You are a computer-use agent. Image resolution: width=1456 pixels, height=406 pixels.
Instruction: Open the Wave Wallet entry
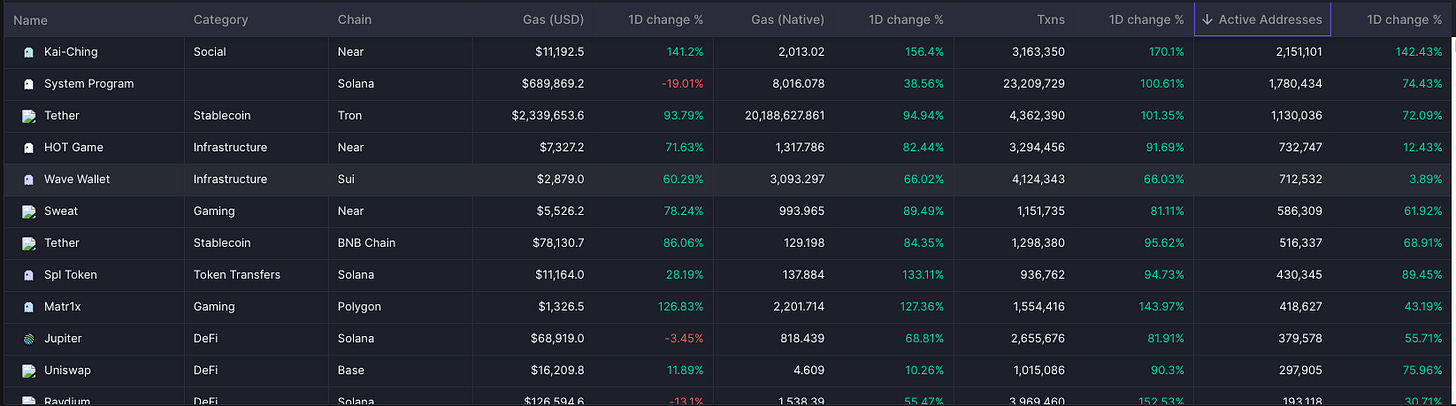77,180
